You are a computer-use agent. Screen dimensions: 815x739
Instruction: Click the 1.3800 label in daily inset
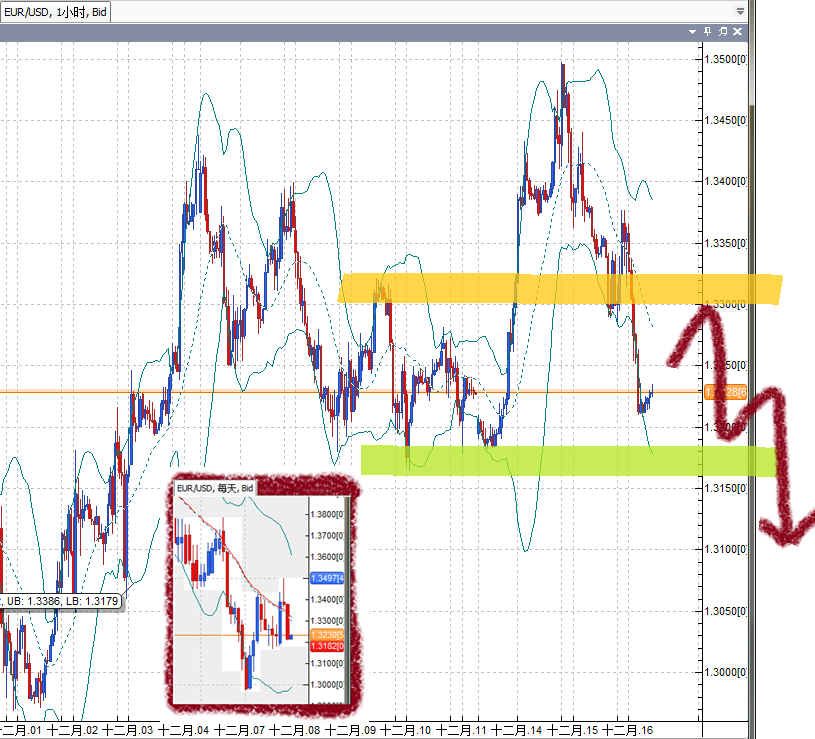point(327,514)
